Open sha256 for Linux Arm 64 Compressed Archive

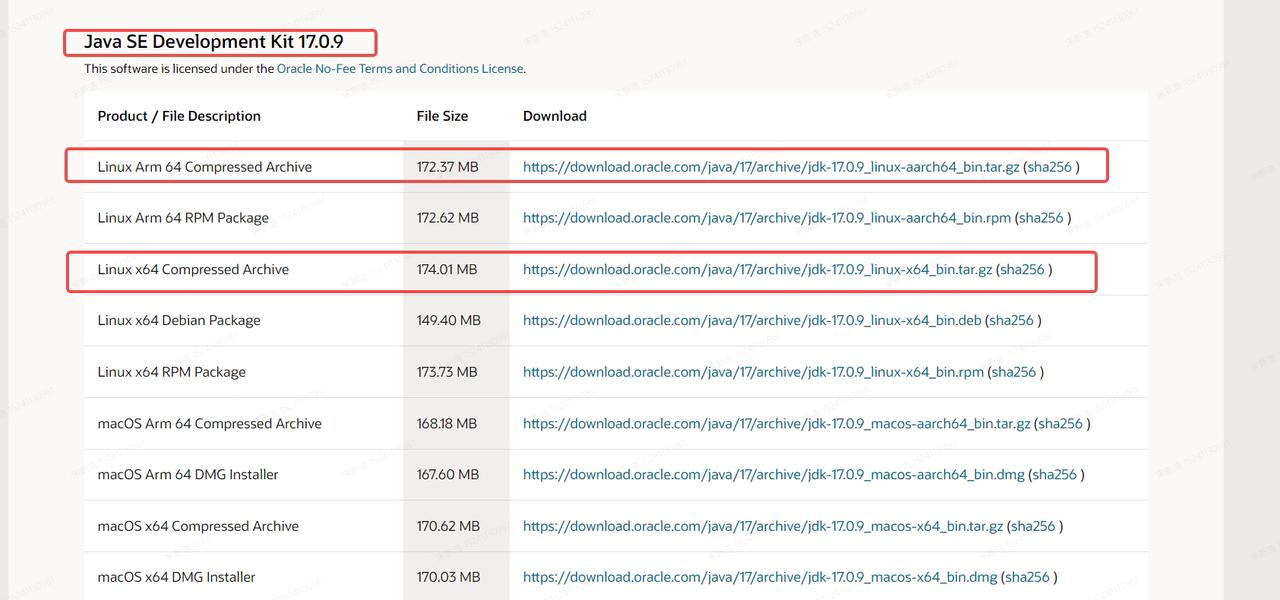[1049, 167]
